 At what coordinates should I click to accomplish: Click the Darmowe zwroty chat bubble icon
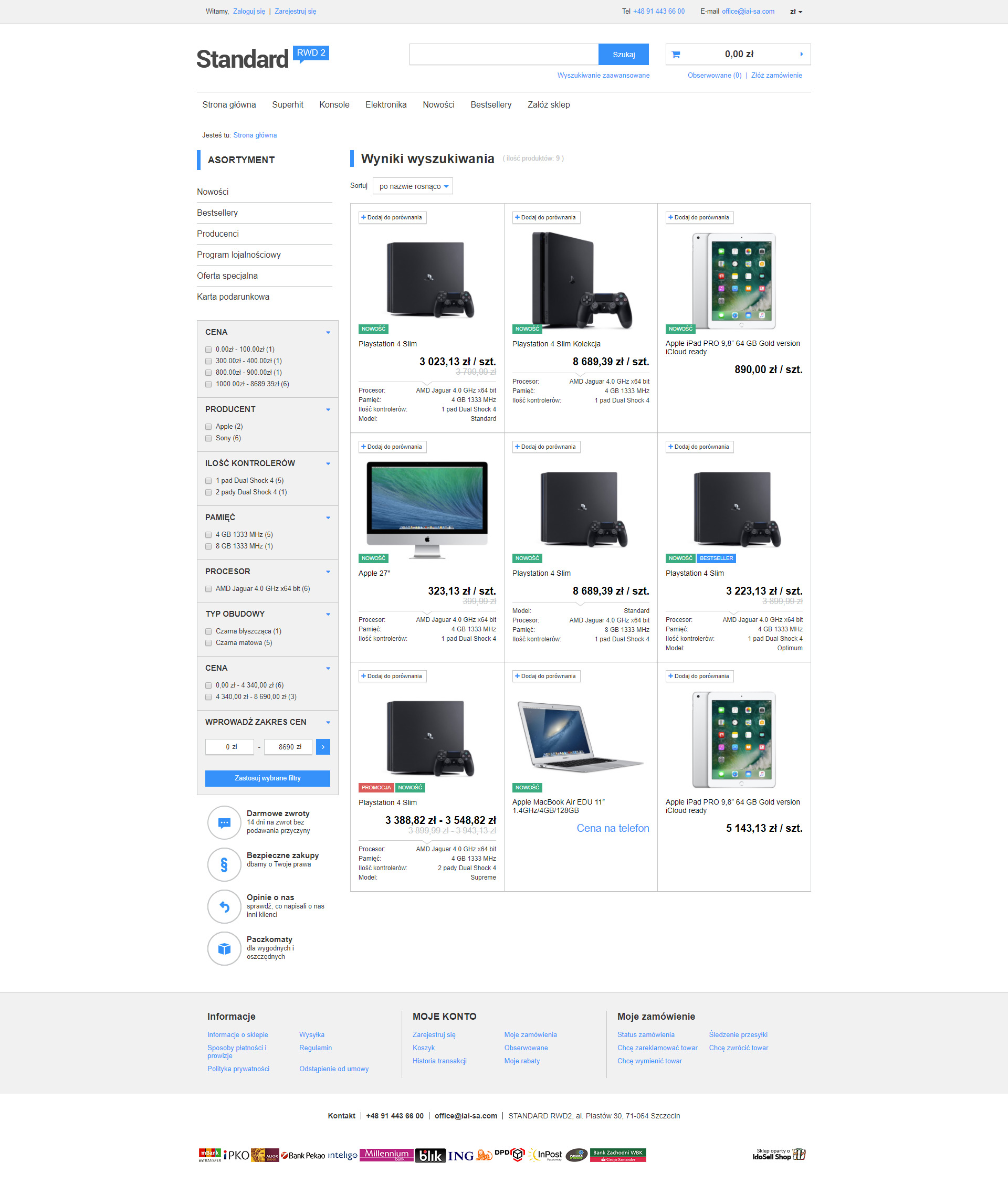224,822
